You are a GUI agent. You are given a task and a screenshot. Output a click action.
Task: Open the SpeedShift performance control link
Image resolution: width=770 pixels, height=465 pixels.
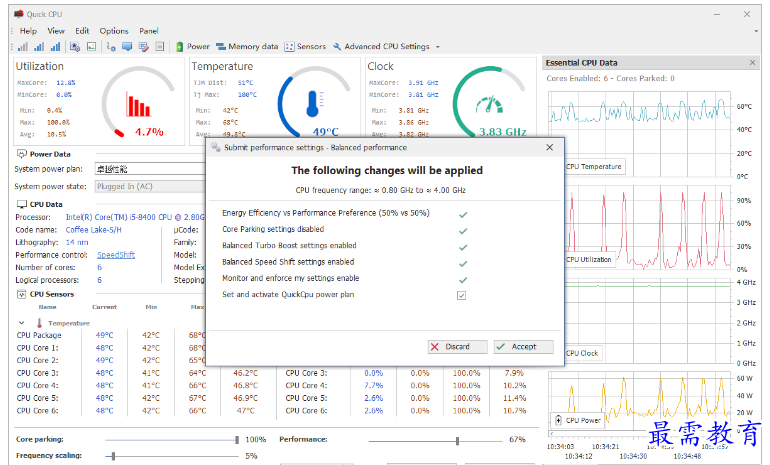[116, 255]
